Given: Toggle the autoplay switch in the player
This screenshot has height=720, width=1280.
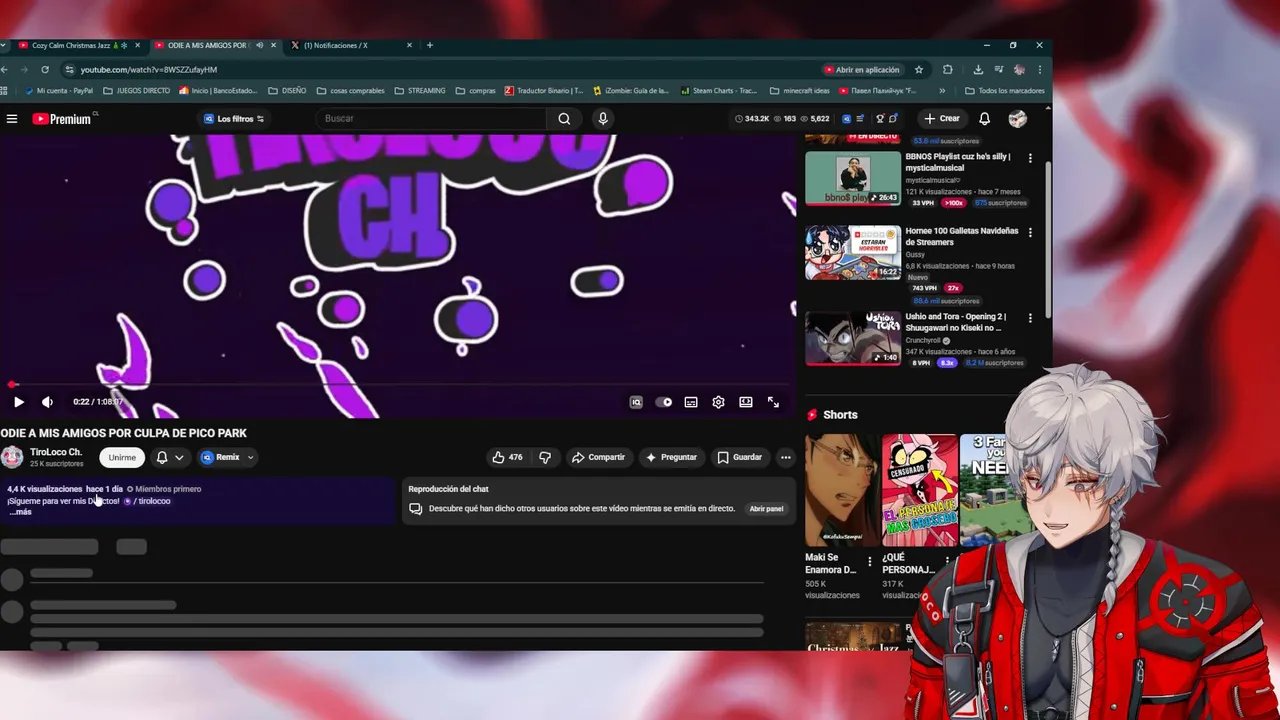Looking at the screenshot, I should [664, 402].
